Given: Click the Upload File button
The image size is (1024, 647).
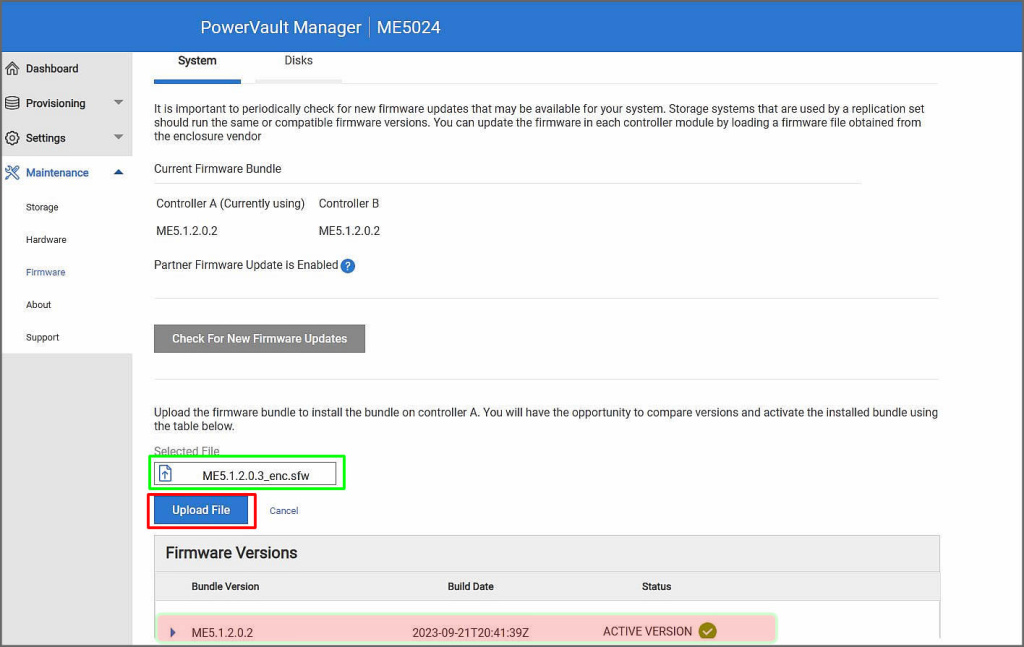Looking at the screenshot, I should click(201, 510).
